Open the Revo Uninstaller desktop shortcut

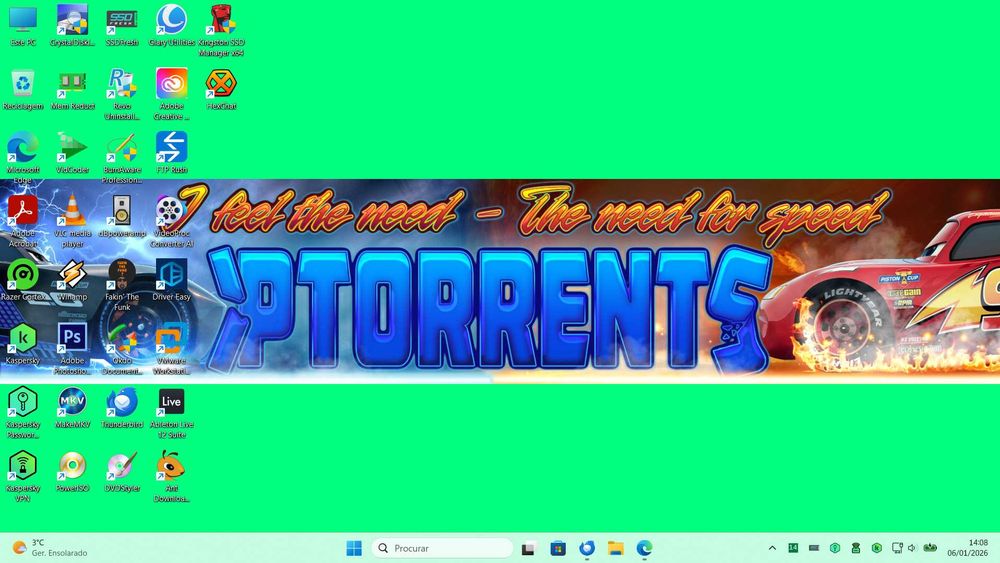coord(122,94)
